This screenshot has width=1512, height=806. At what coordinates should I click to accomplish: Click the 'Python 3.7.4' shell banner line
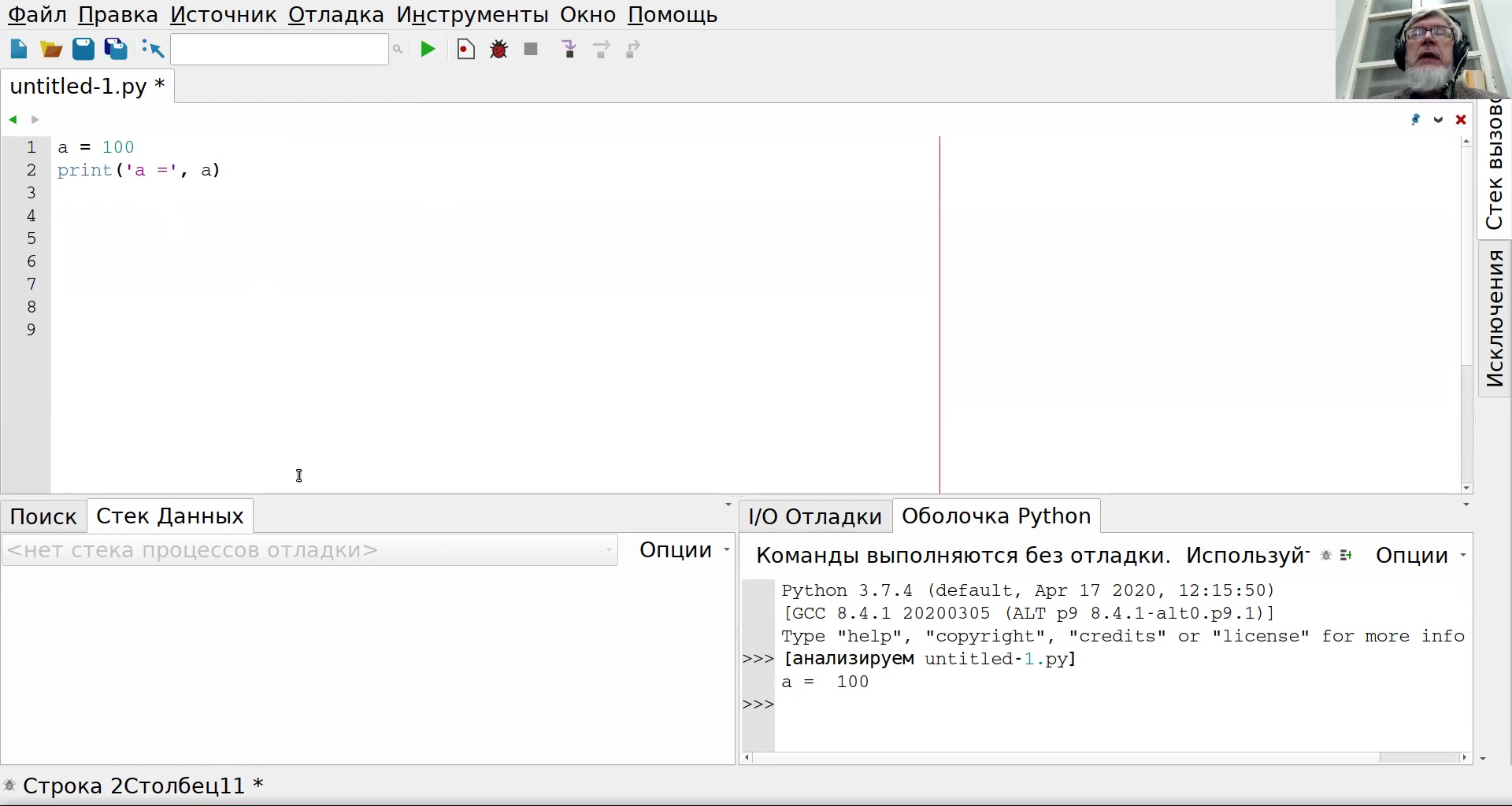[1028, 590]
